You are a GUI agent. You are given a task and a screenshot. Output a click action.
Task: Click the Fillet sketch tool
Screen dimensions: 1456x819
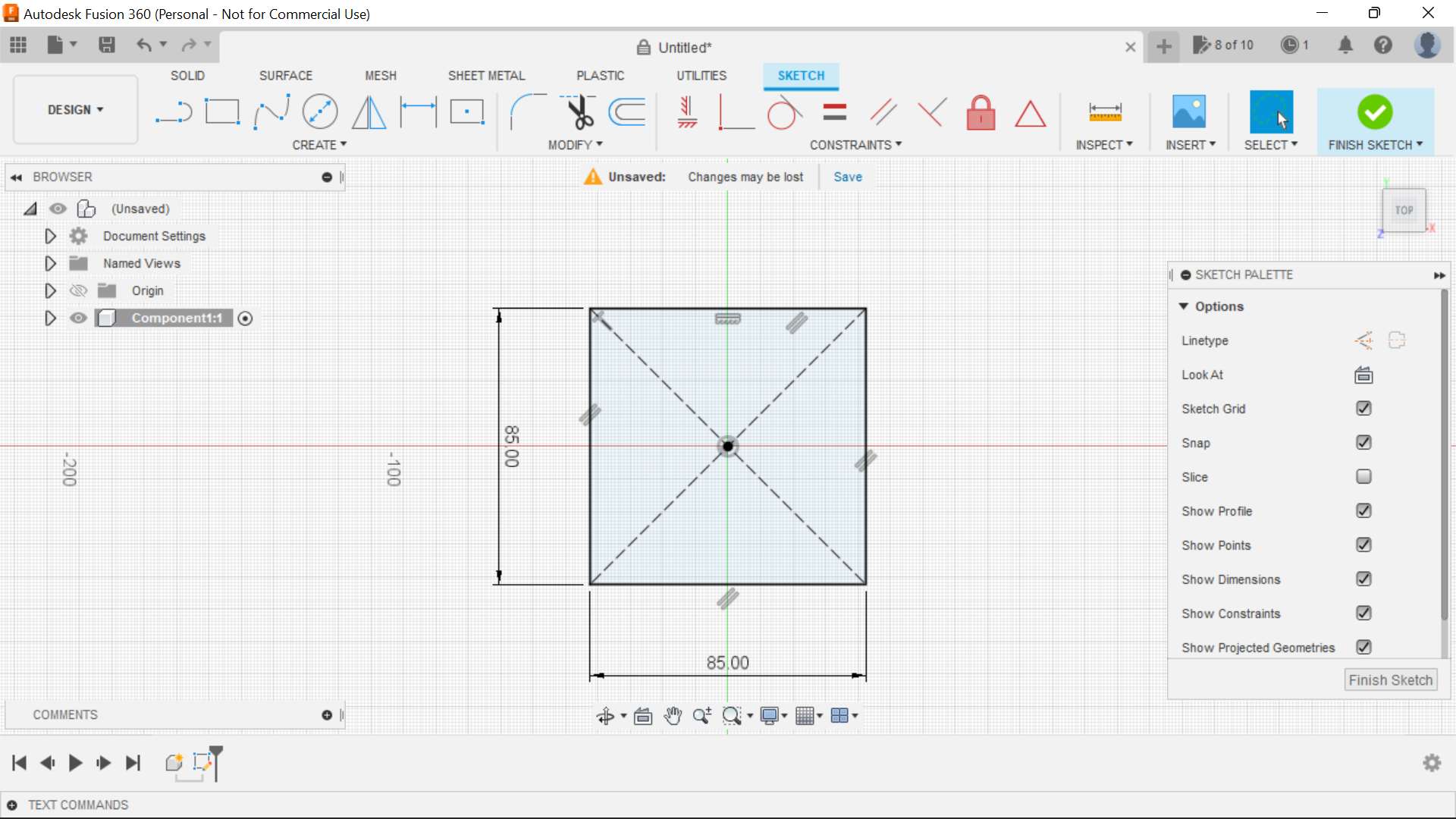click(x=521, y=112)
